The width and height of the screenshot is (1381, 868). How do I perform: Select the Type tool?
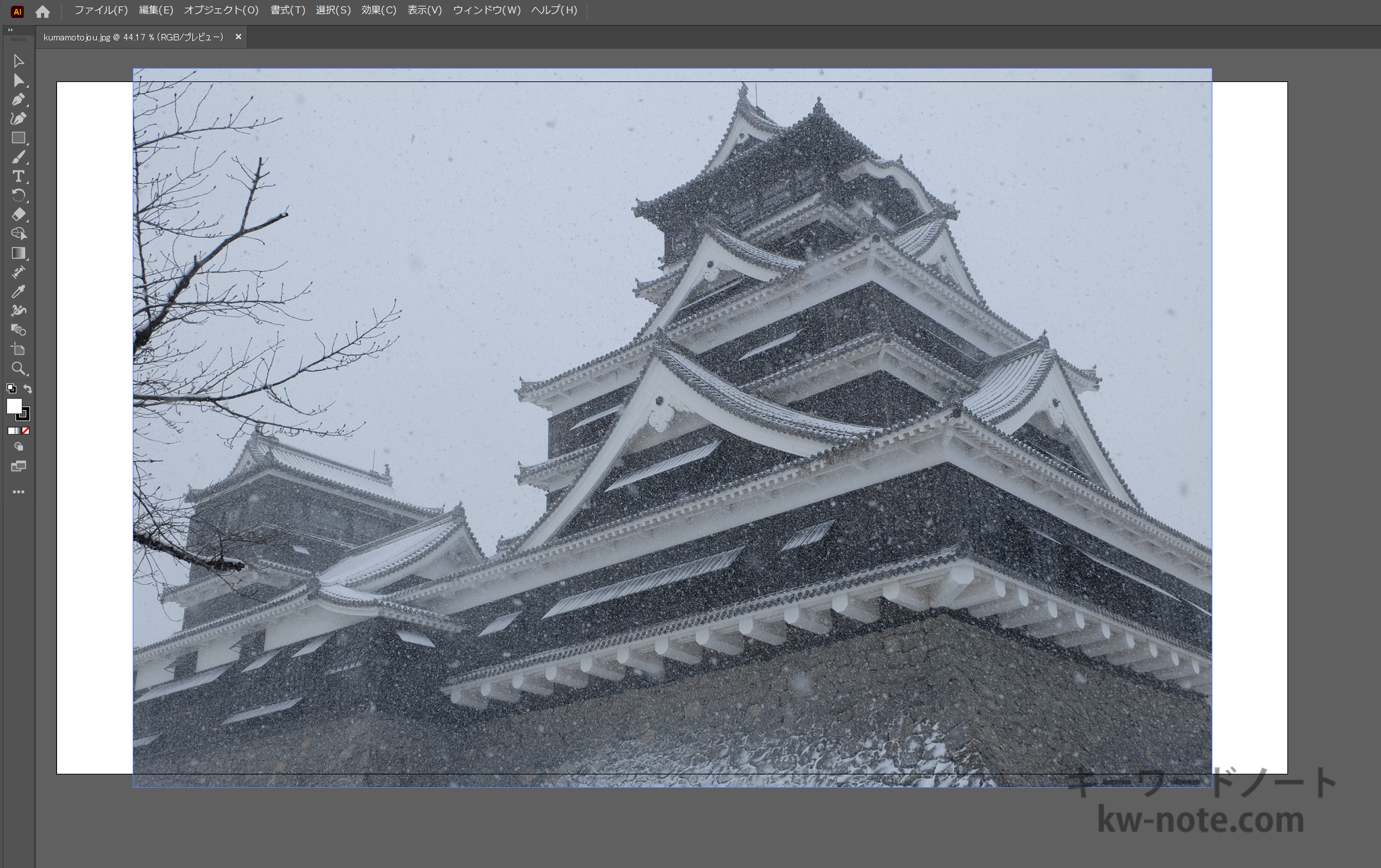[x=18, y=176]
